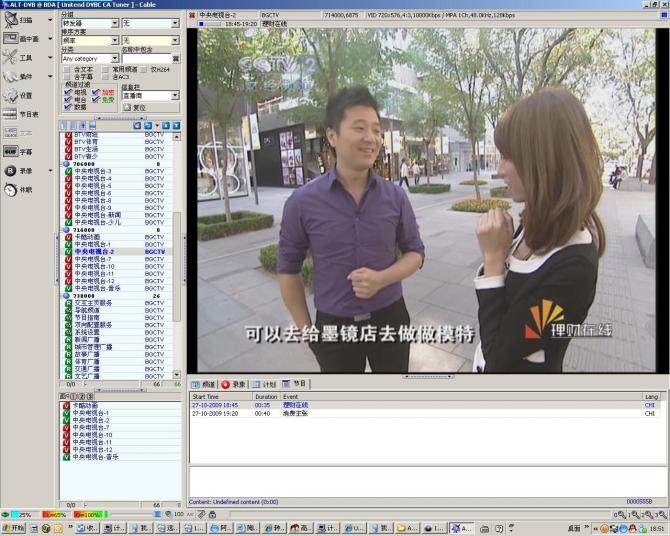This screenshot has width=670, height=536.
Task: Open the 设置 settings gear icon
Action: tap(10, 95)
